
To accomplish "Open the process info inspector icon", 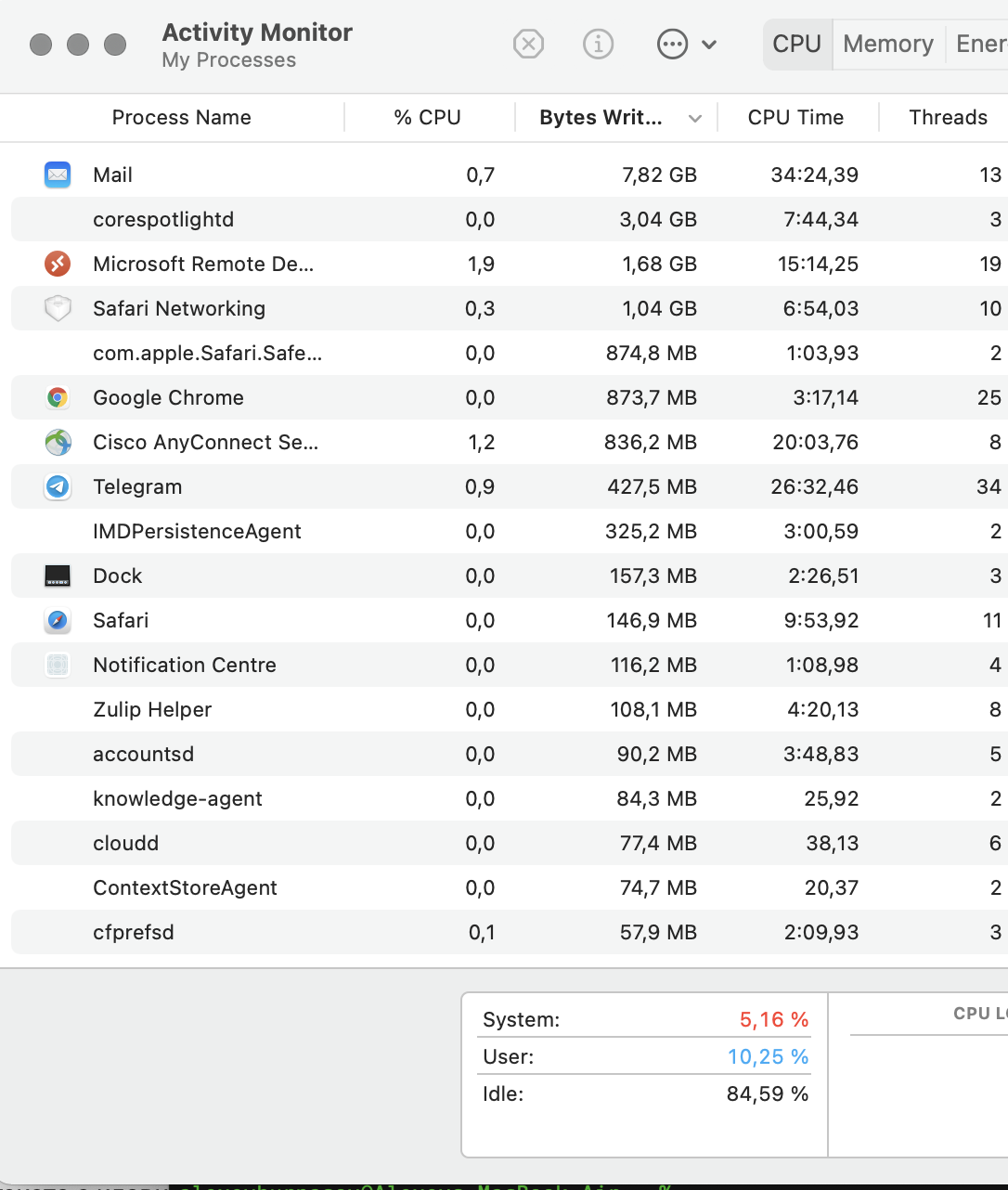I will tap(598, 44).
